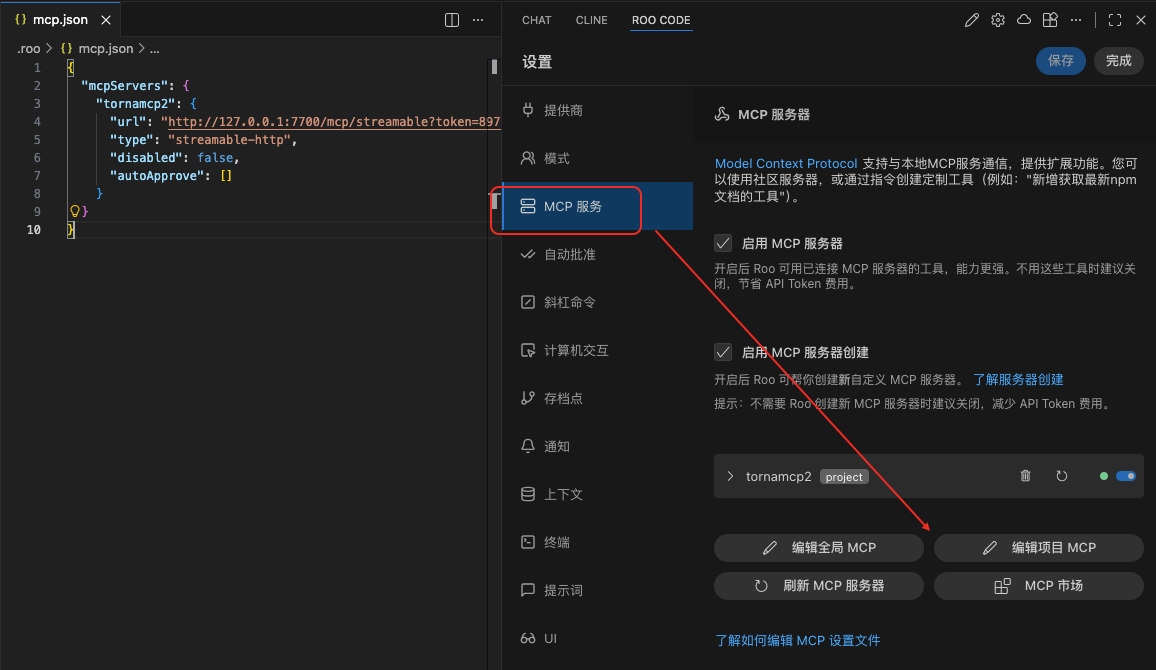The height and width of the screenshot is (670, 1156).
Task: Switch to the CLINE tab
Action: click(x=591, y=20)
